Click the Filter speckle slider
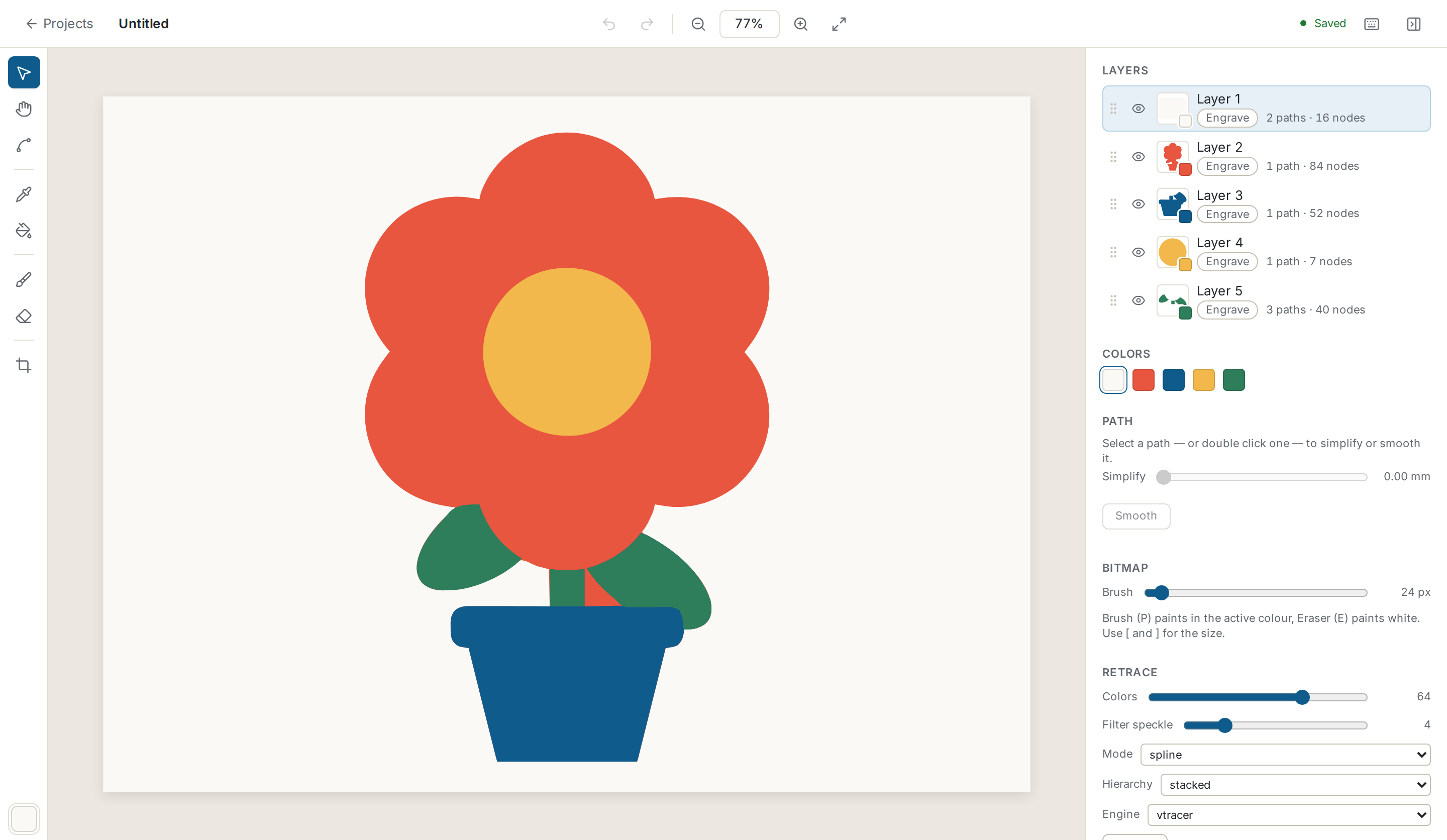Screen dimensions: 1447x840 pyautogui.click(x=1275, y=725)
